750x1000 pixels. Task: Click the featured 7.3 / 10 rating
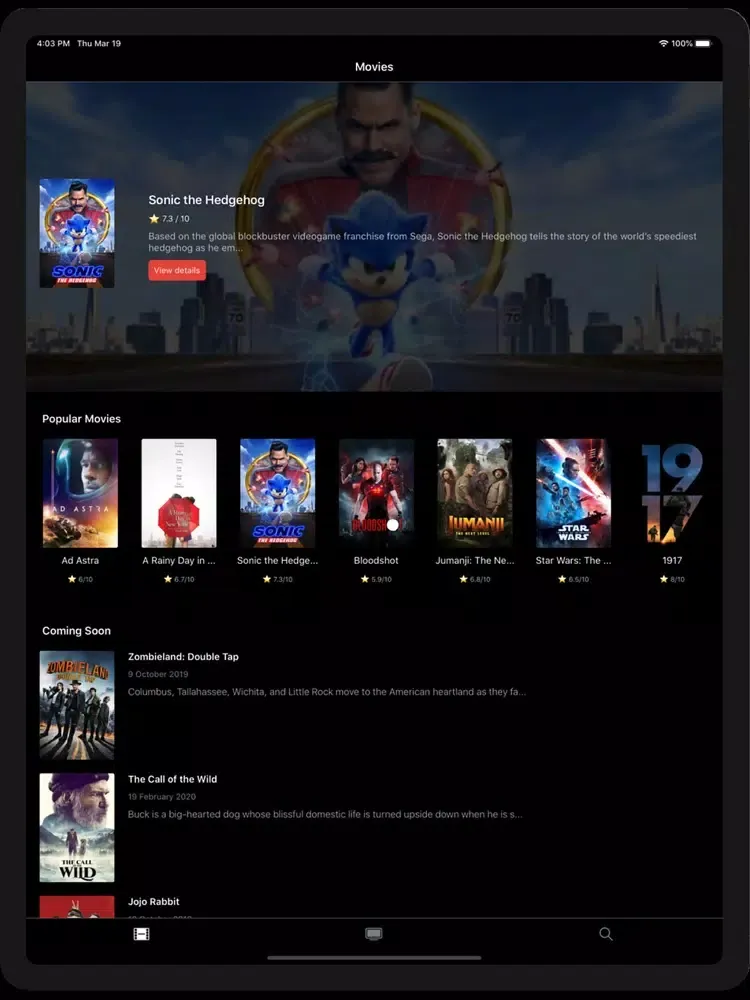(169, 219)
